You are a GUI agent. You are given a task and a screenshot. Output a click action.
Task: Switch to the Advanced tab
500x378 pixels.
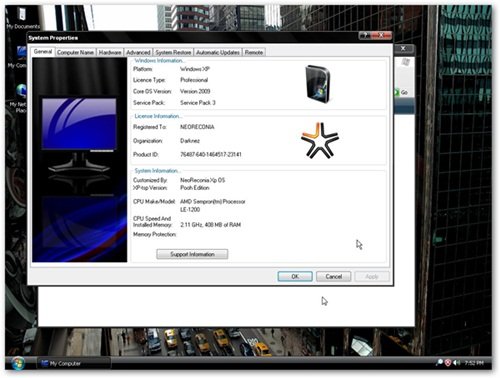point(138,52)
